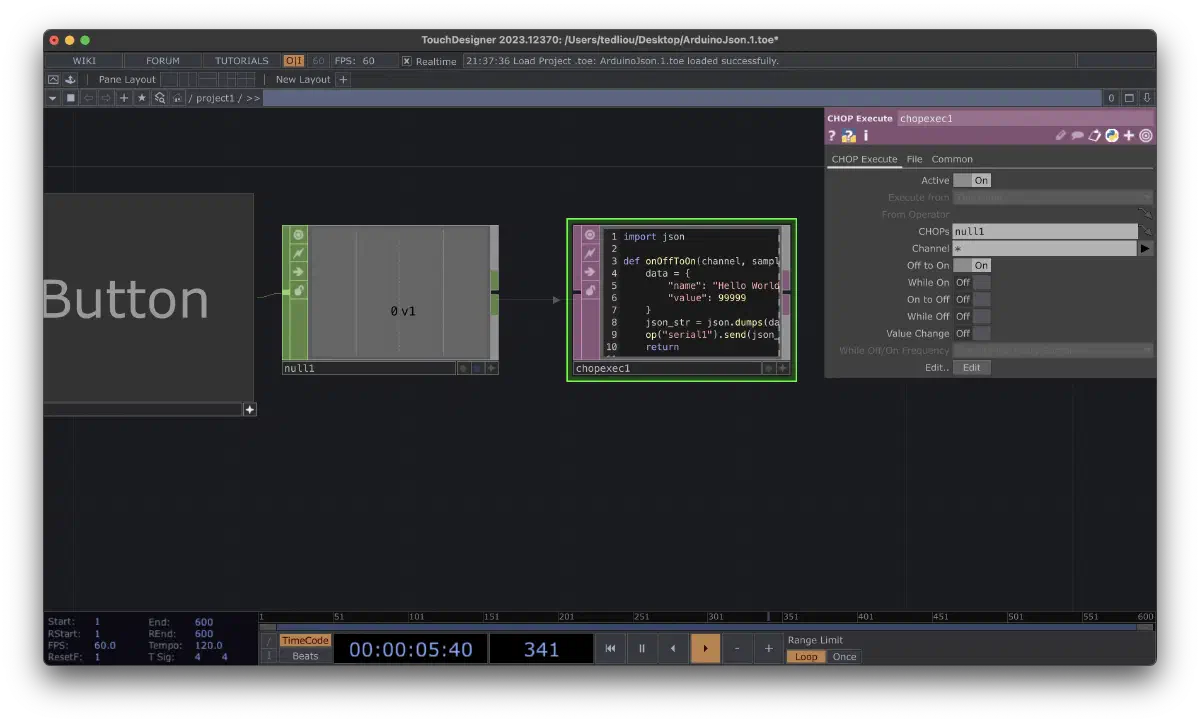1200x723 pixels.
Task: Click the bookmark star icon in path bar
Action: tap(141, 98)
